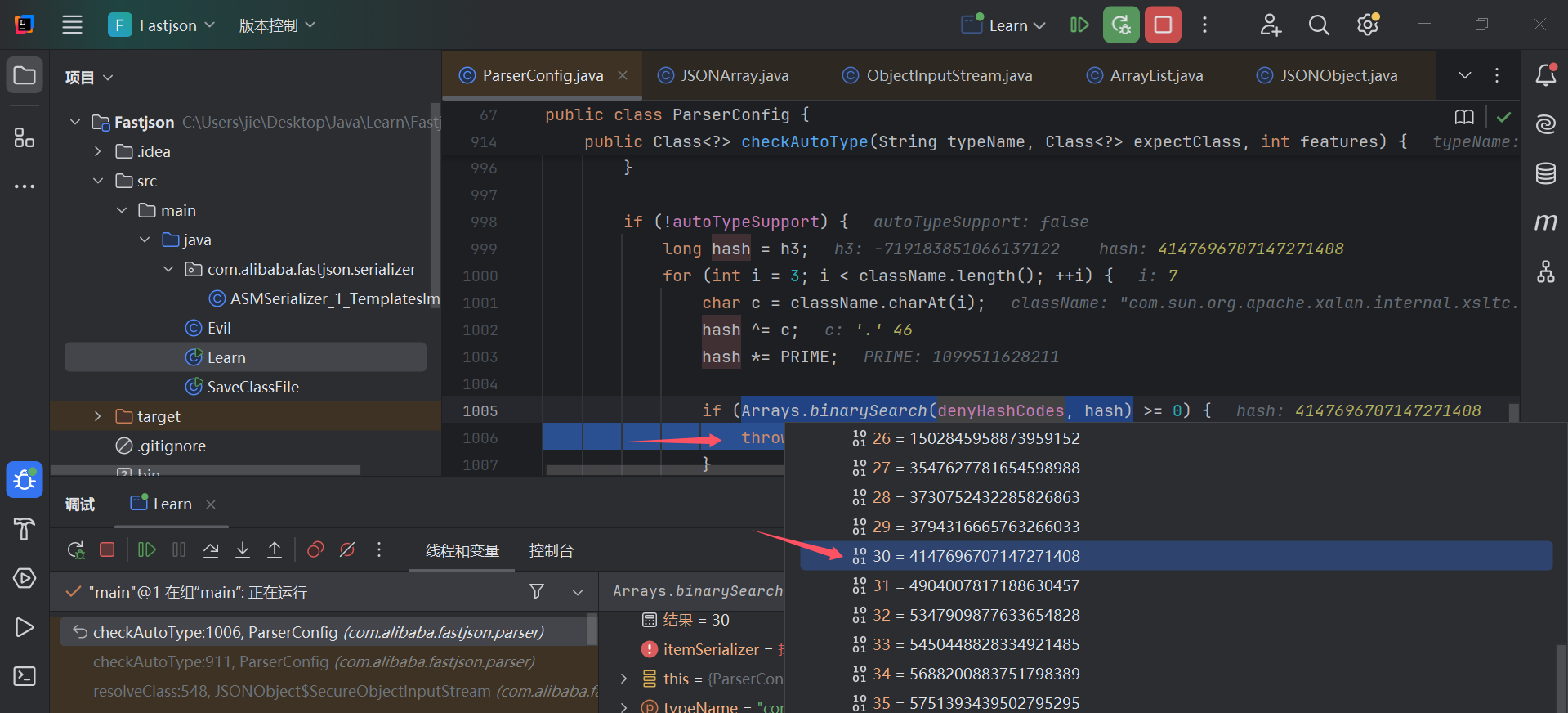This screenshot has height=713, width=1568.
Task: View breakpoints red circles icon
Action: pos(315,549)
